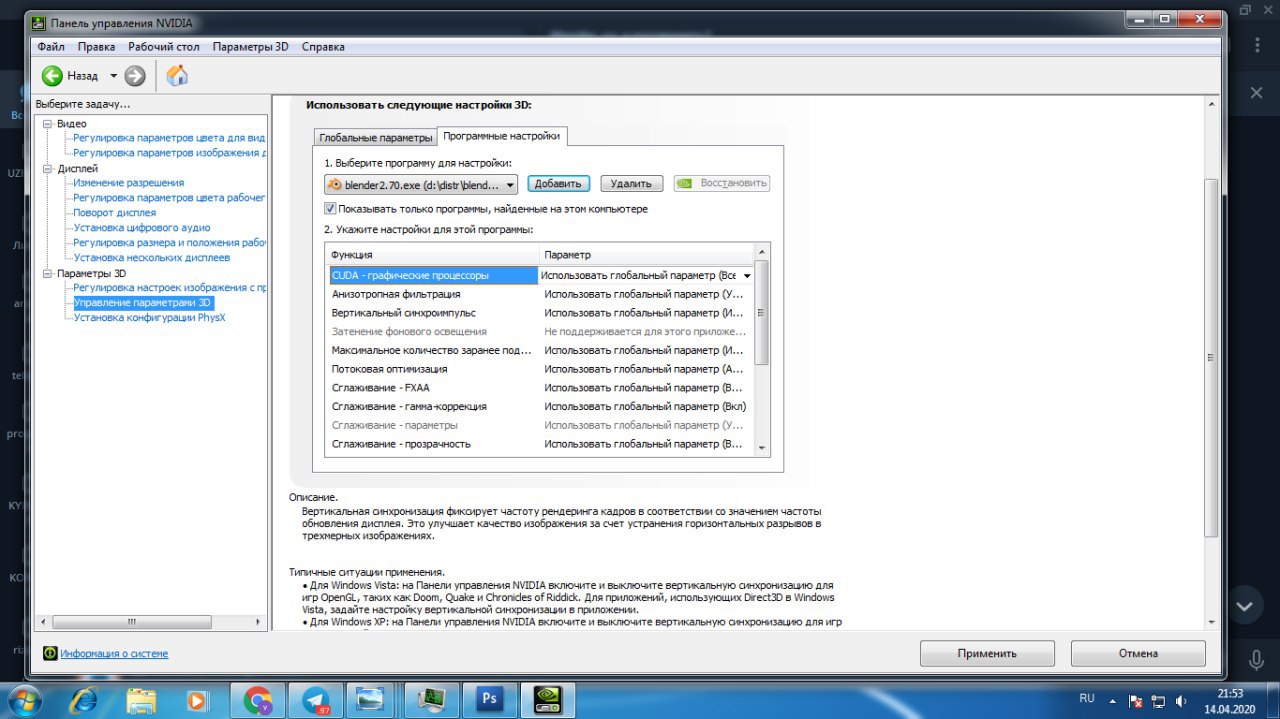Screen dimensions: 1280x719
Task: Switch to Photoshop in the taskbar
Action: coord(490,699)
